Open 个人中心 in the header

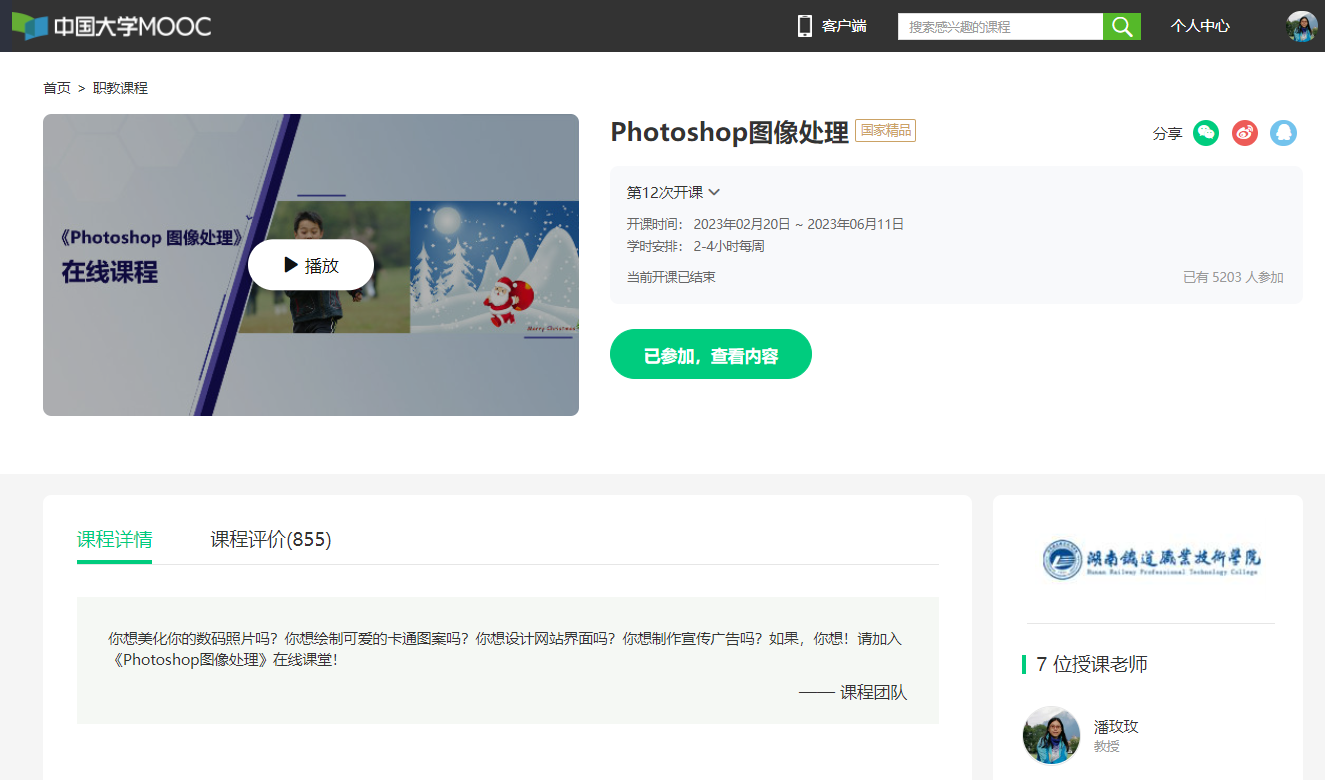[x=1200, y=26]
